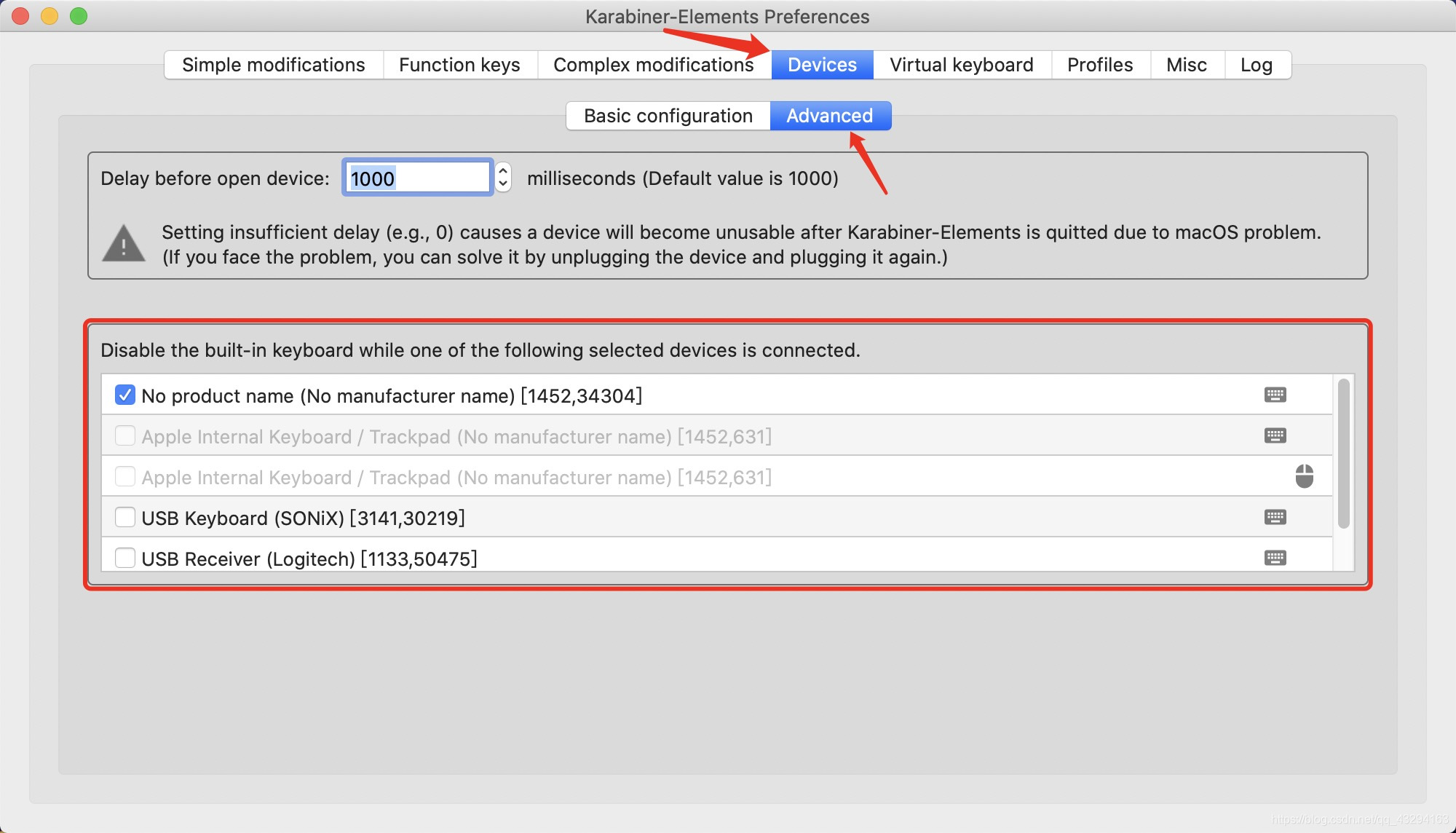Screen dimensions: 1456x833
Task: Select the Basic configuration sub-tab
Action: tap(668, 116)
